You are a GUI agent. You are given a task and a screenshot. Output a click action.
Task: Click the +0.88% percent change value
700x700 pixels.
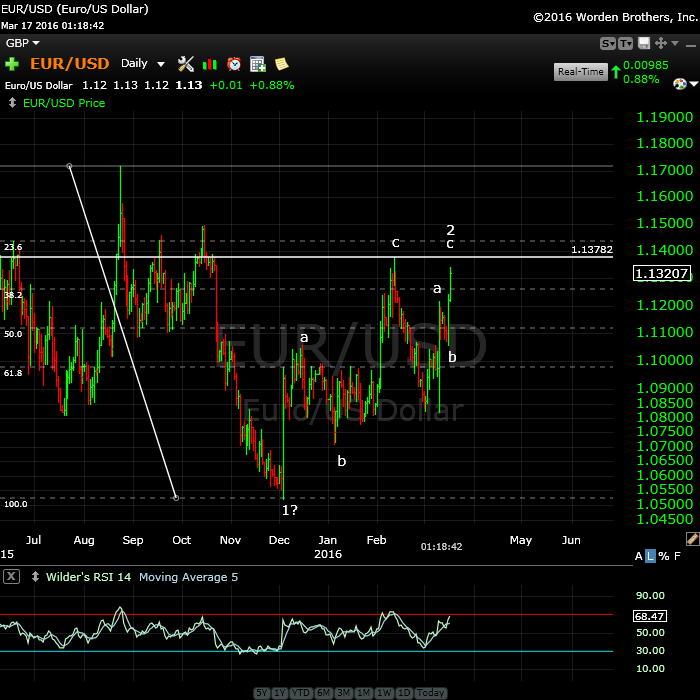(272, 85)
